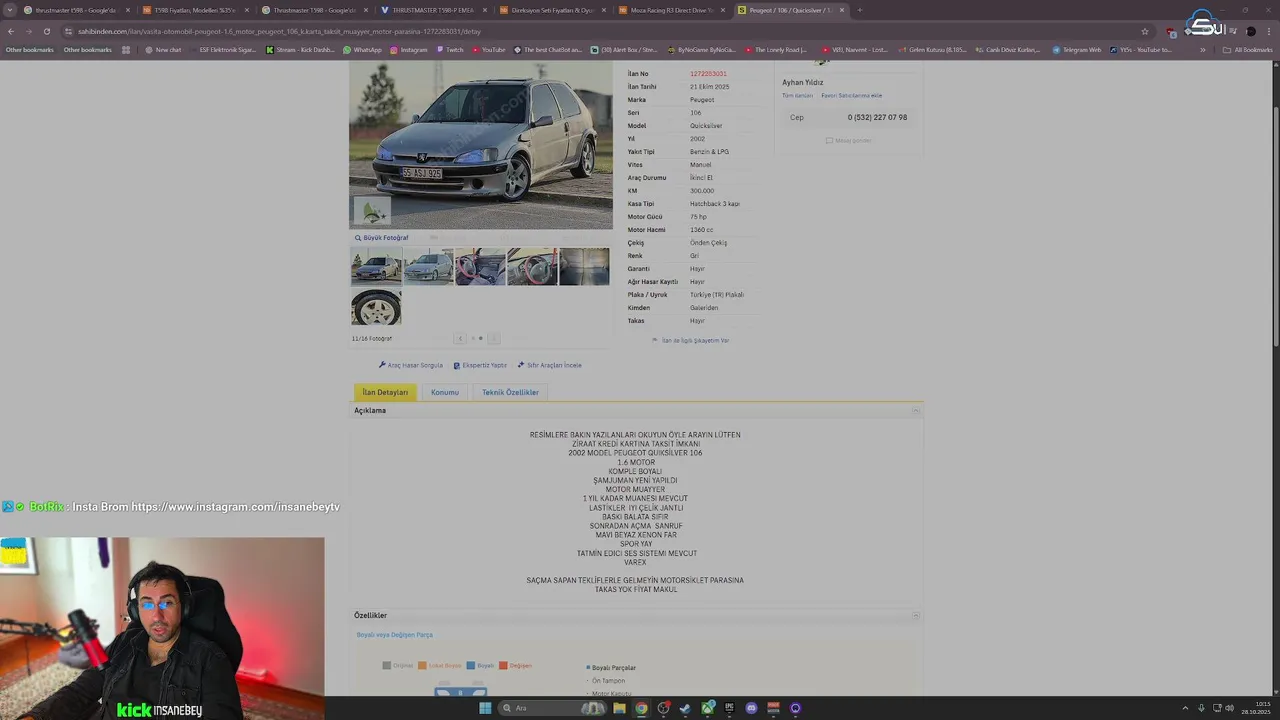Open 'New chat' bookmark

pyautogui.click(x=163, y=50)
